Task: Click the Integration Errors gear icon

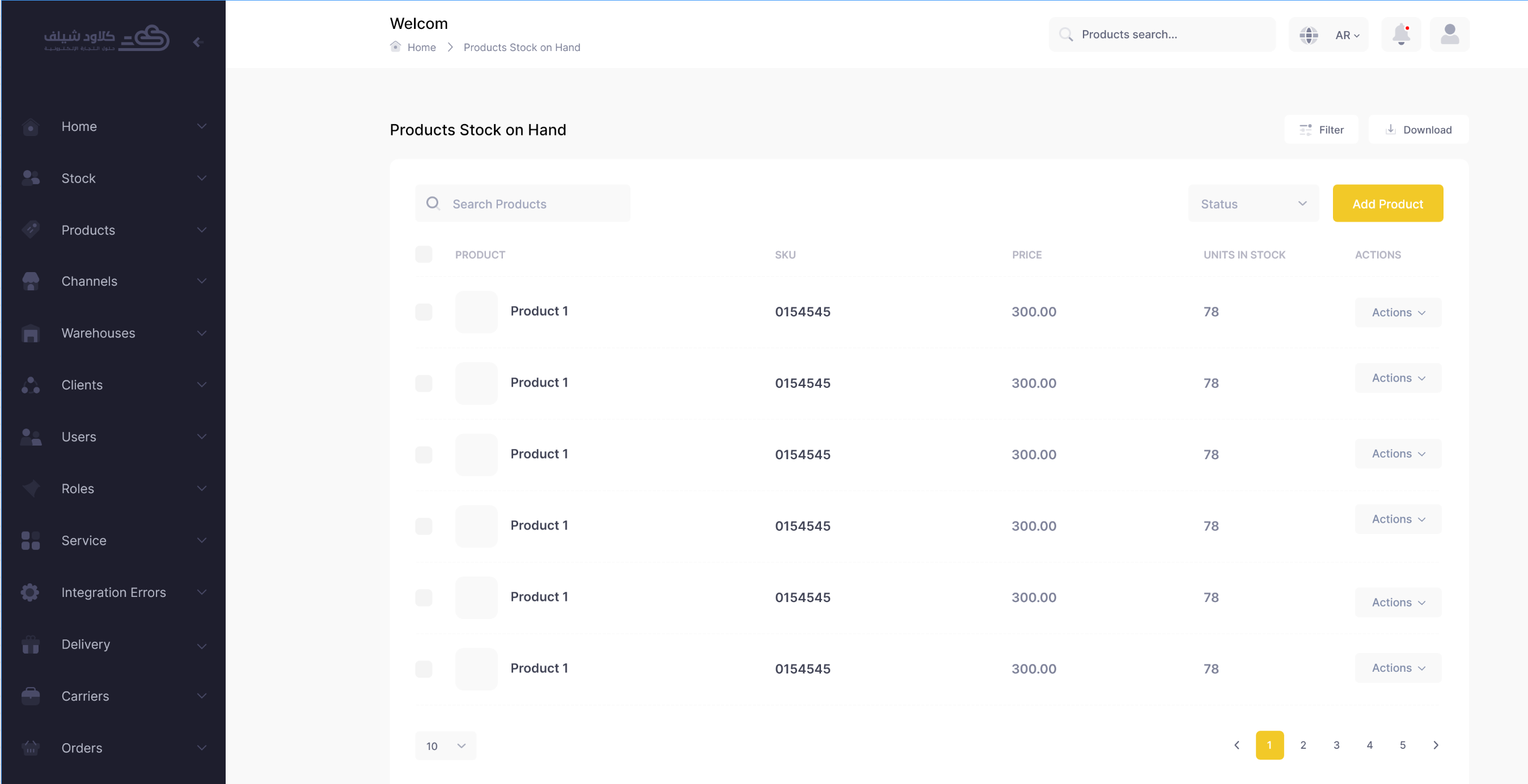Action: [x=30, y=592]
